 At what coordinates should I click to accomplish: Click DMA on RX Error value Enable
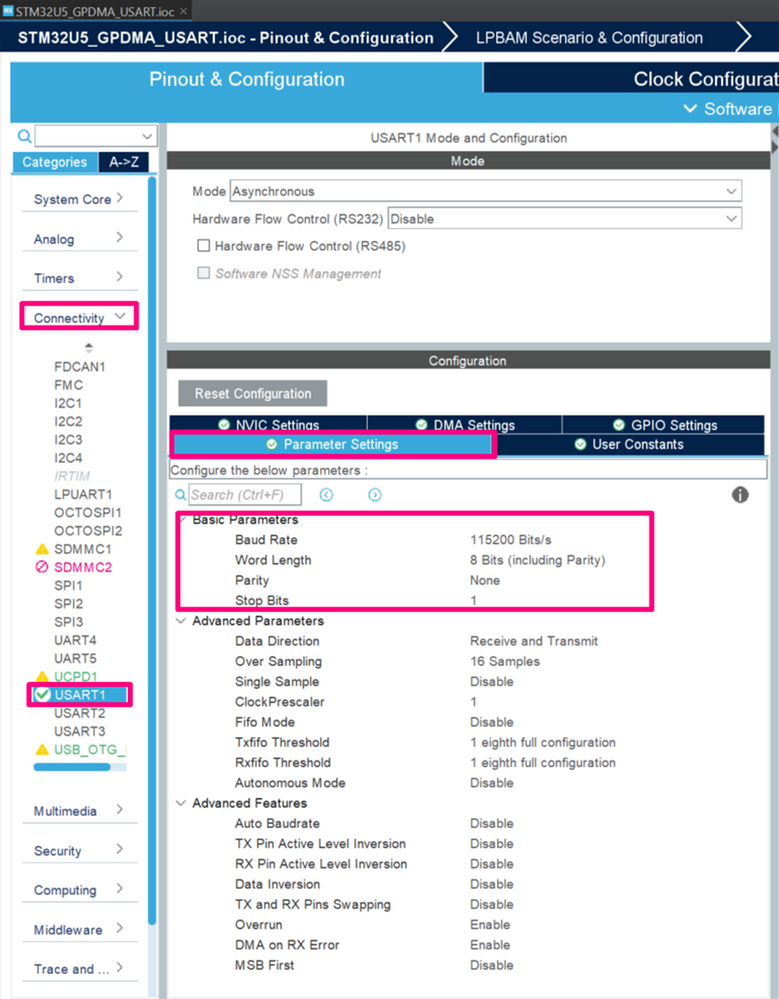coord(490,945)
